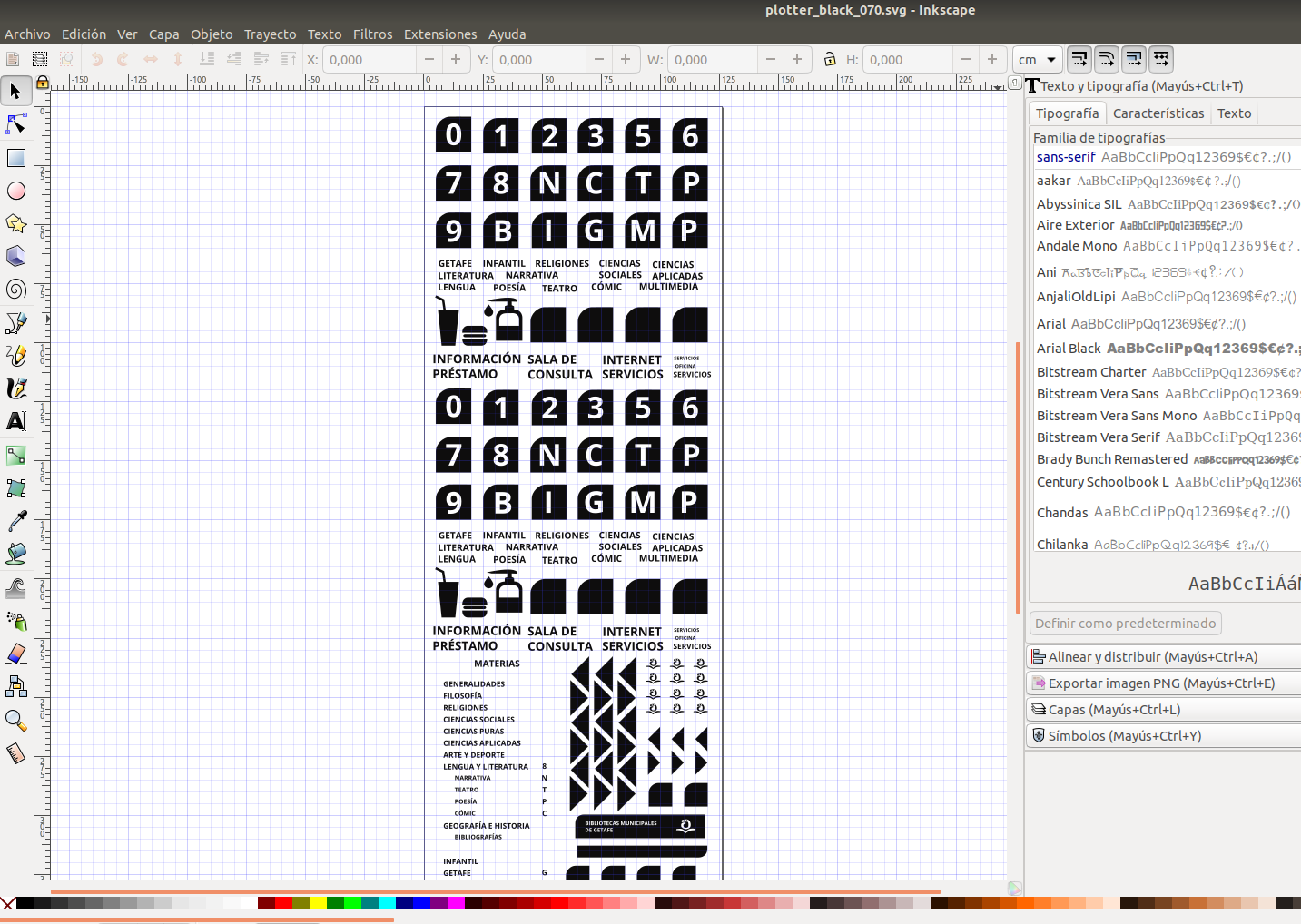The width and height of the screenshot is (1301, 924).
Task: Activate the Spiral tool
Action: click(15, 289)
